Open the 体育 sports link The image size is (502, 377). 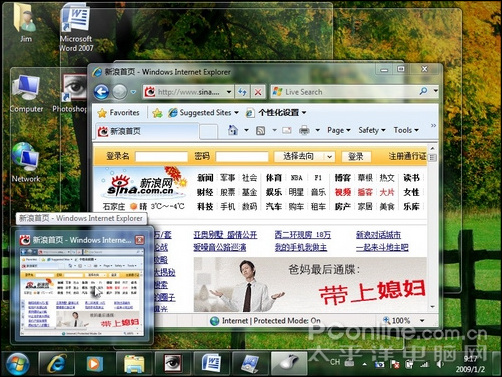(x=274, y=178)
